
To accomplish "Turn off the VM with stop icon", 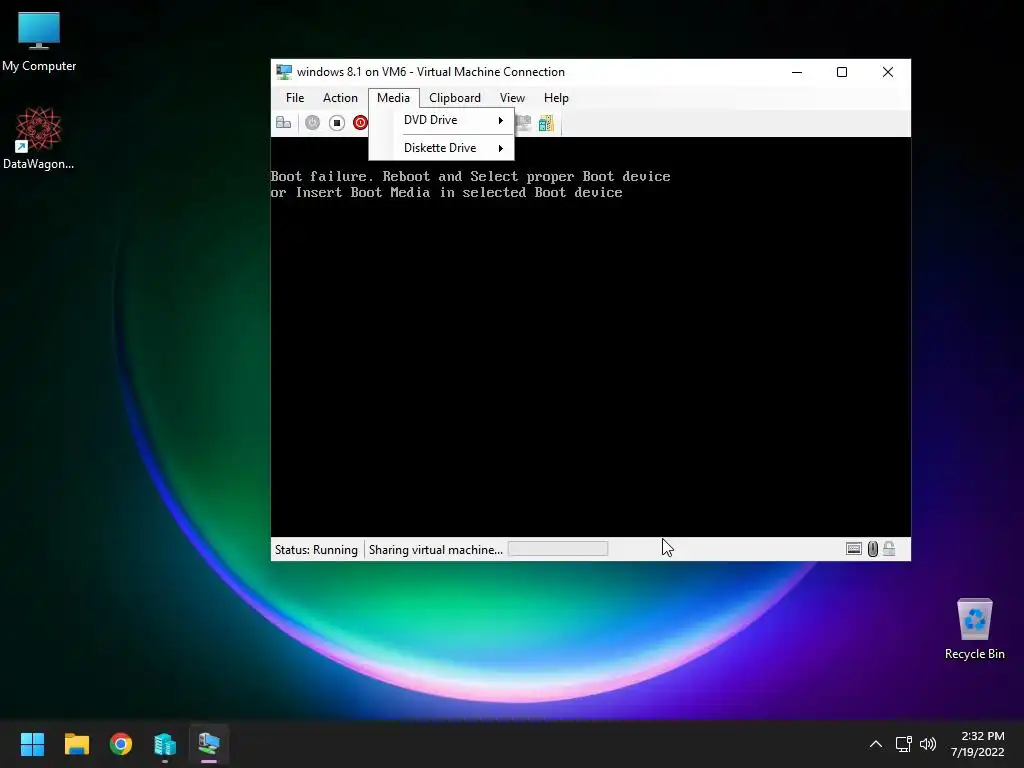I will 336,123.
